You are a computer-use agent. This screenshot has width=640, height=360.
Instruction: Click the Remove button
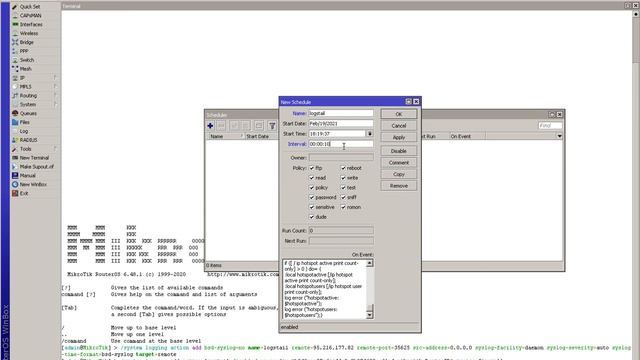point(399,186)
